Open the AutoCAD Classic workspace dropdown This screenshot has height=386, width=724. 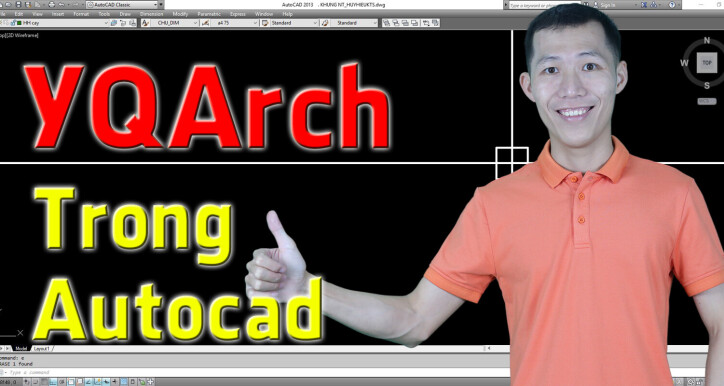coord(122,5)
